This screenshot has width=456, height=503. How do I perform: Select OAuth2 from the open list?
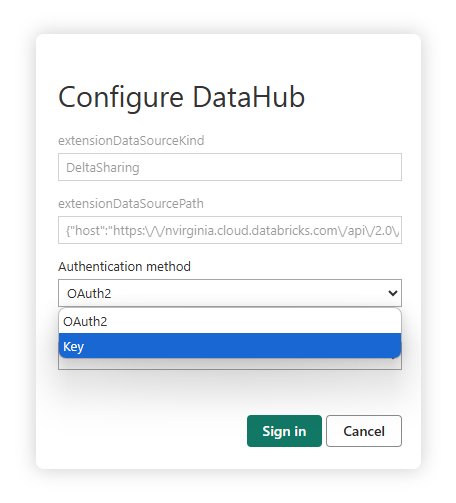coord(230,321)
